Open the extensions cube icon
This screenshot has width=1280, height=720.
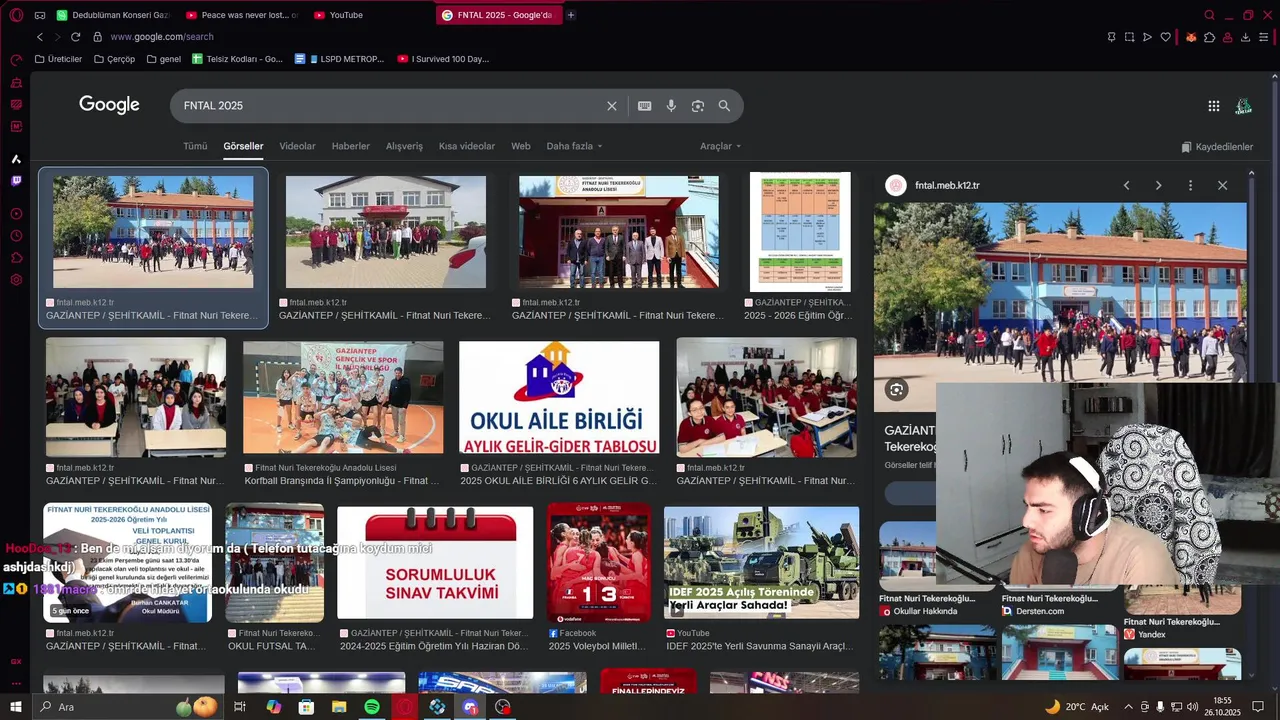click(x=1209, y=37)
